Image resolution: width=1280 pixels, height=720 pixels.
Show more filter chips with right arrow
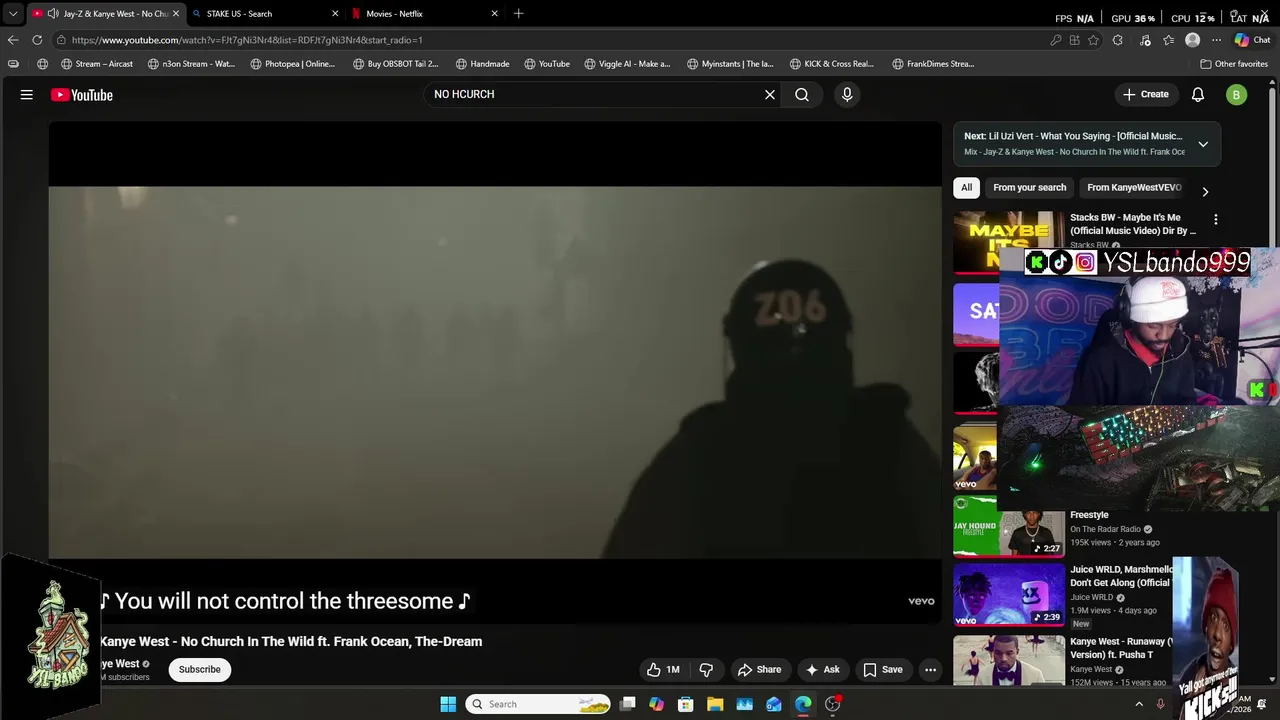[1205, 192]
